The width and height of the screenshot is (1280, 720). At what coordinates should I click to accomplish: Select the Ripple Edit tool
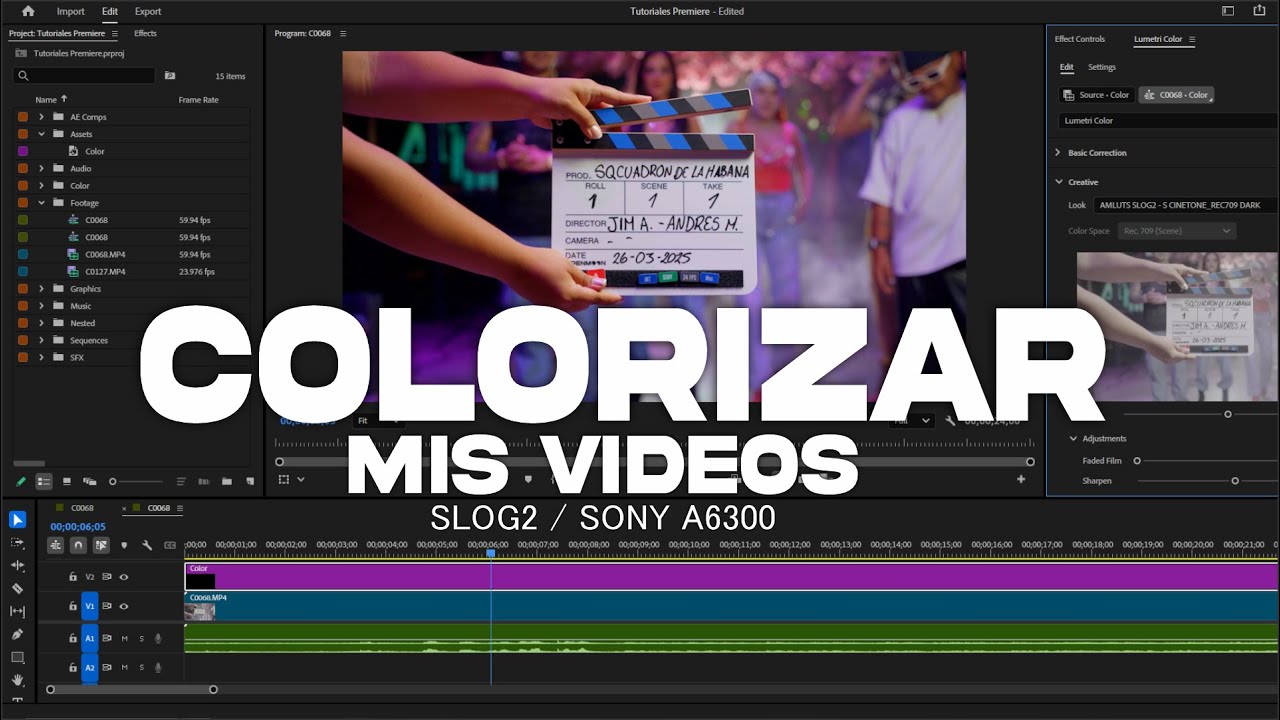tap(17, 565)
